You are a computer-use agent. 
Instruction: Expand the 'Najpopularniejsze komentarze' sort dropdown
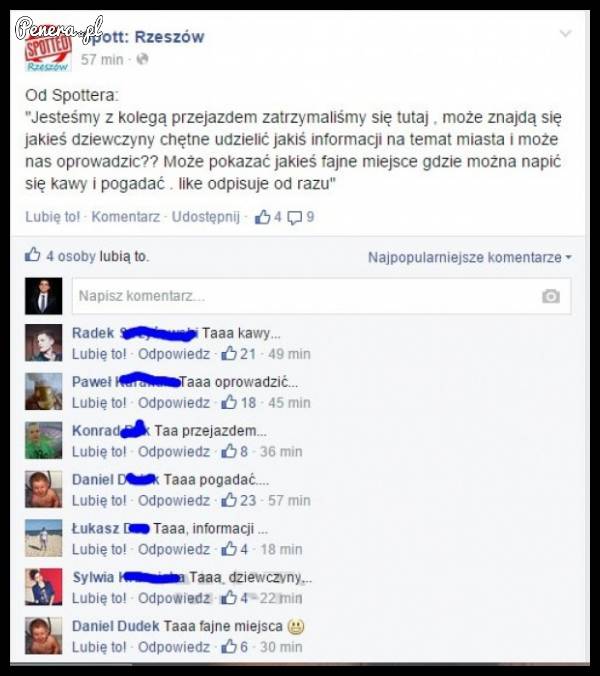pos(469,257)
